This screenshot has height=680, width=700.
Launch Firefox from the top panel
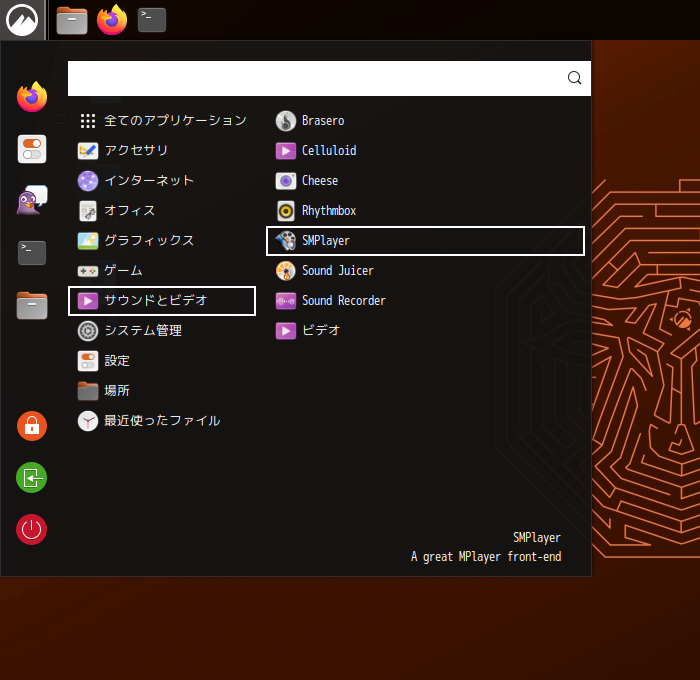coord(112,20)
